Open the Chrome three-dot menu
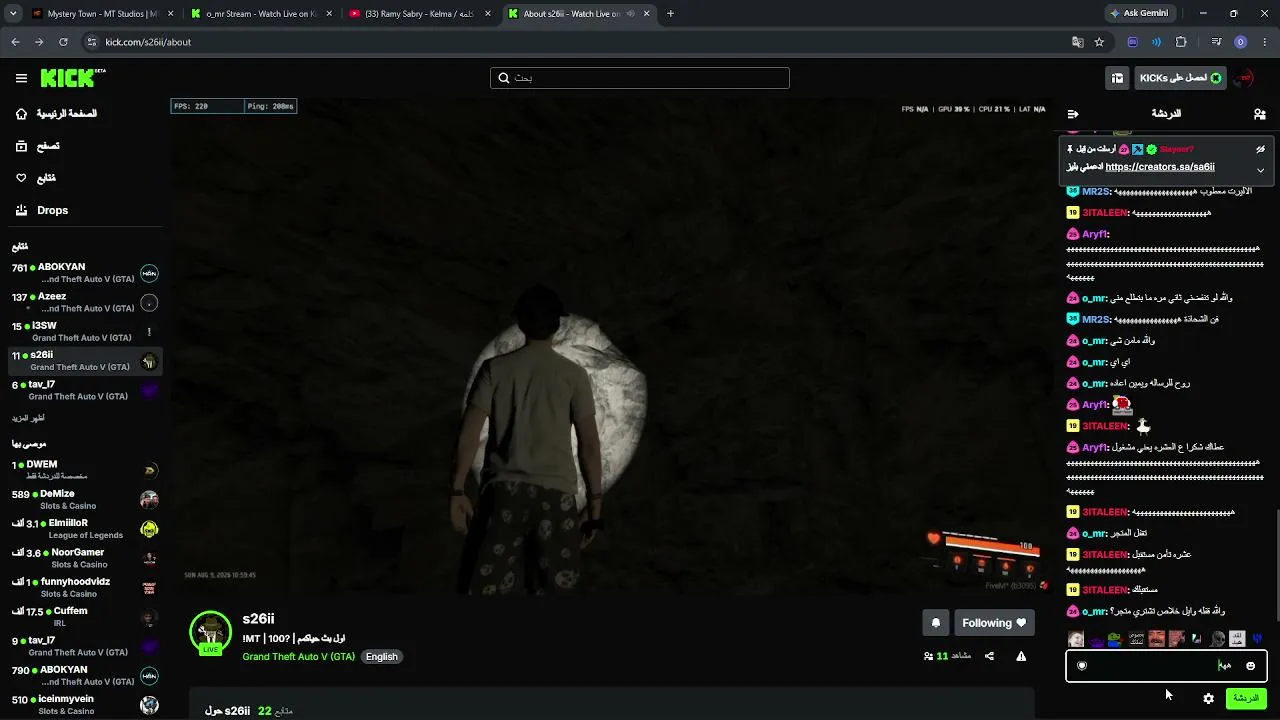The image size is (1280, 720). [x=1264, y=42]
